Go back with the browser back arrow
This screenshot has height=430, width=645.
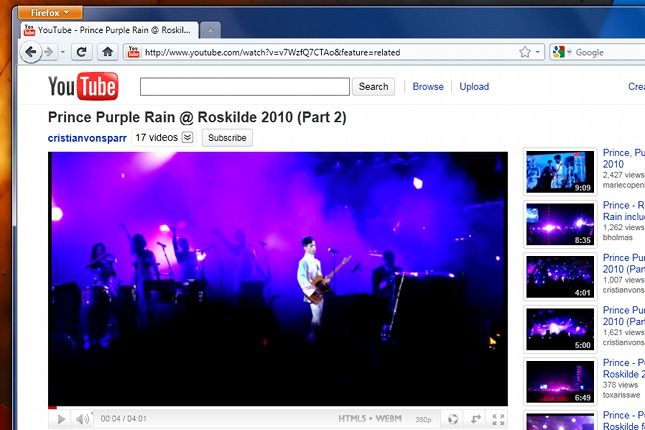(31, 52)
